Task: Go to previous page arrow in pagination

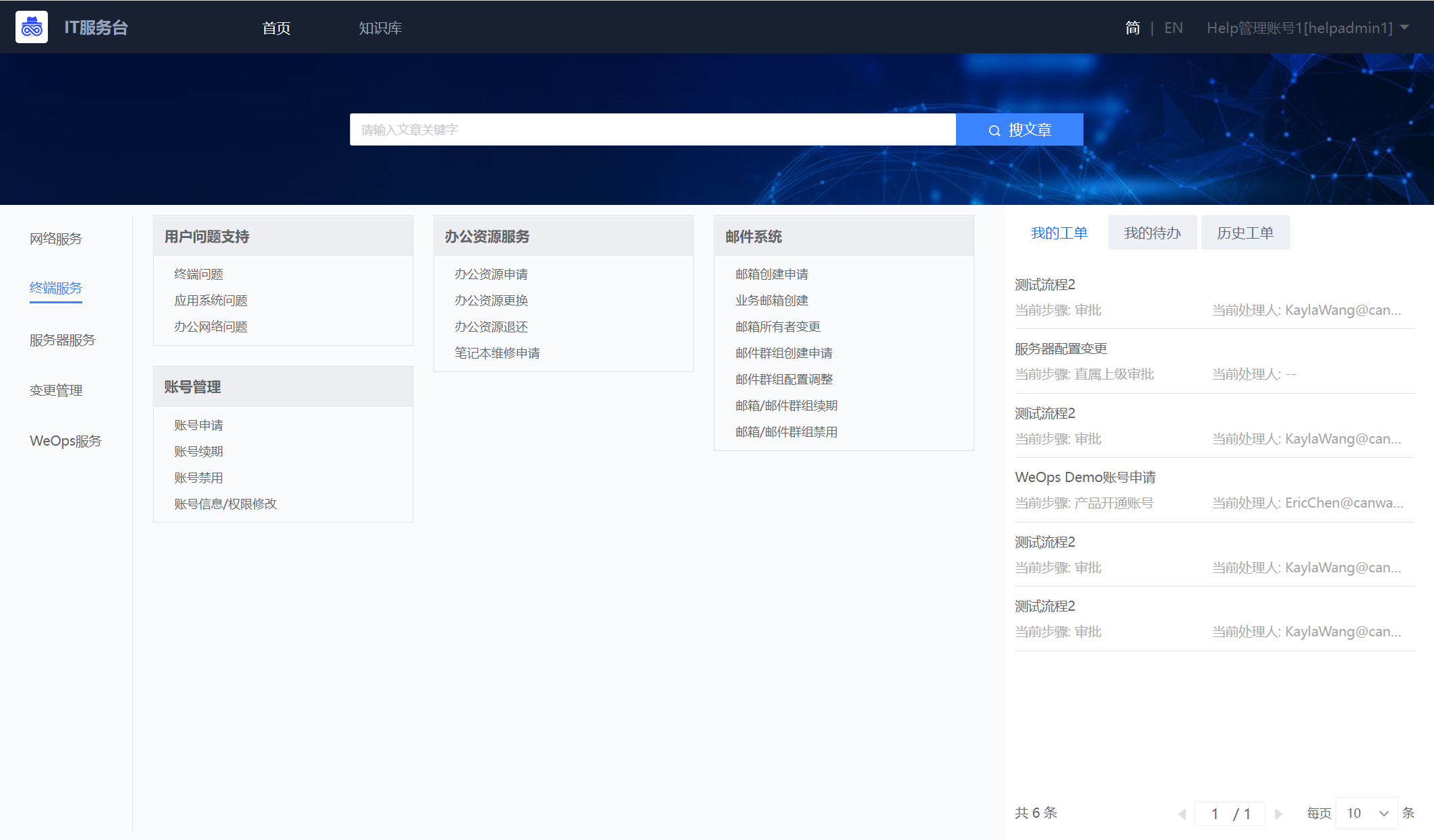Action: point(1182,814)
